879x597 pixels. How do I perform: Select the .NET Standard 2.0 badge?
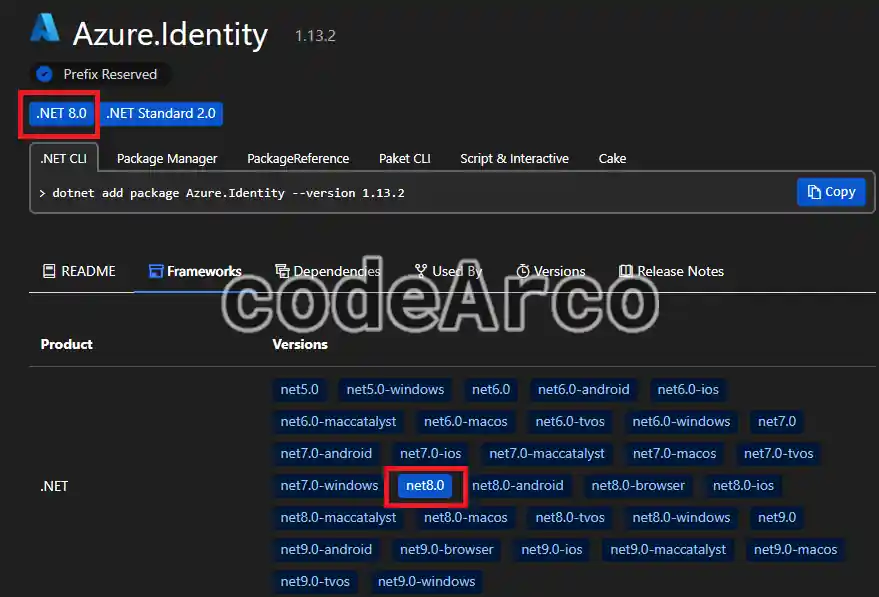[x=161, y=113]
